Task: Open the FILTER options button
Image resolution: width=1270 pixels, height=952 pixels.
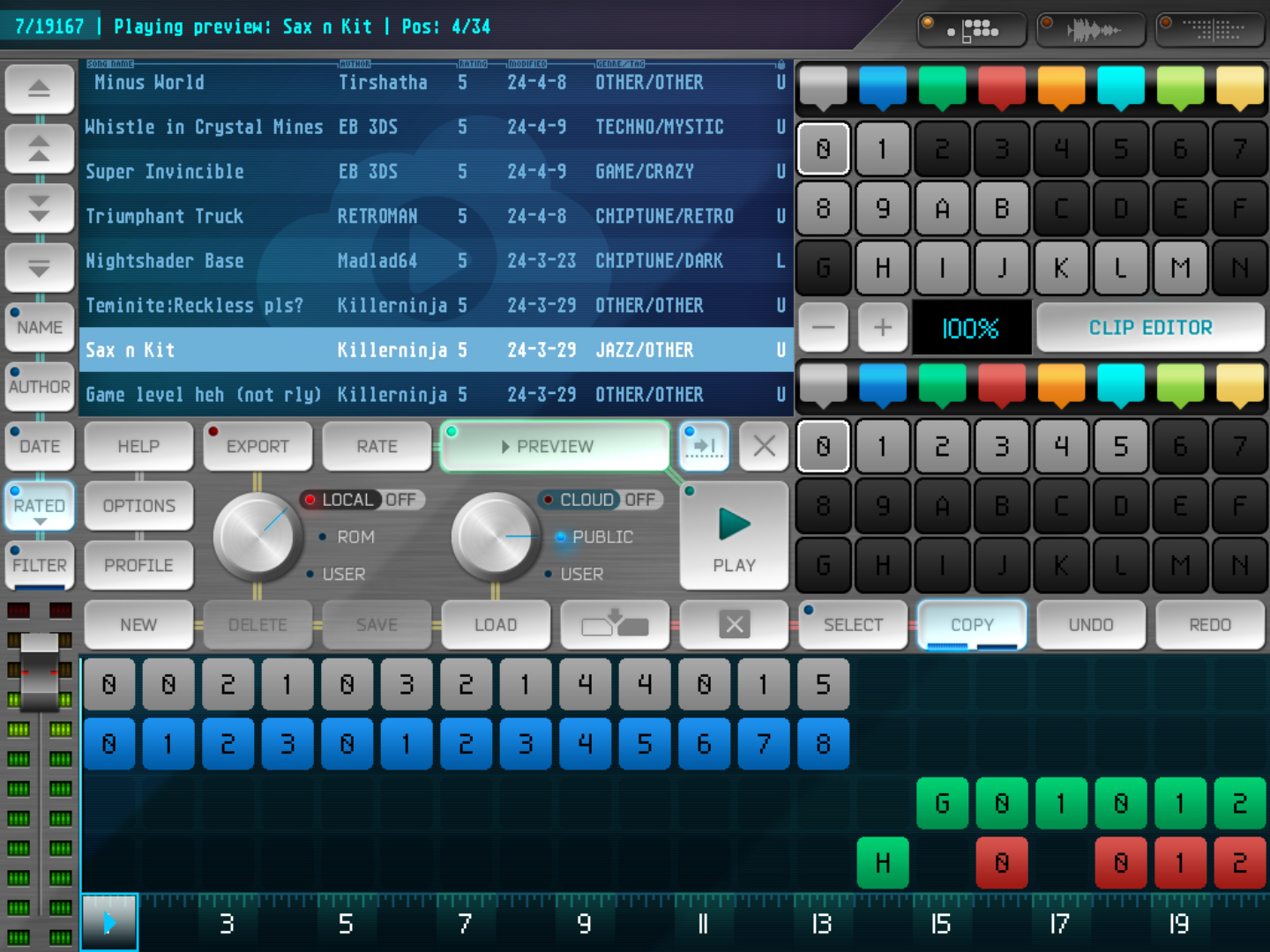Action: 39,565
